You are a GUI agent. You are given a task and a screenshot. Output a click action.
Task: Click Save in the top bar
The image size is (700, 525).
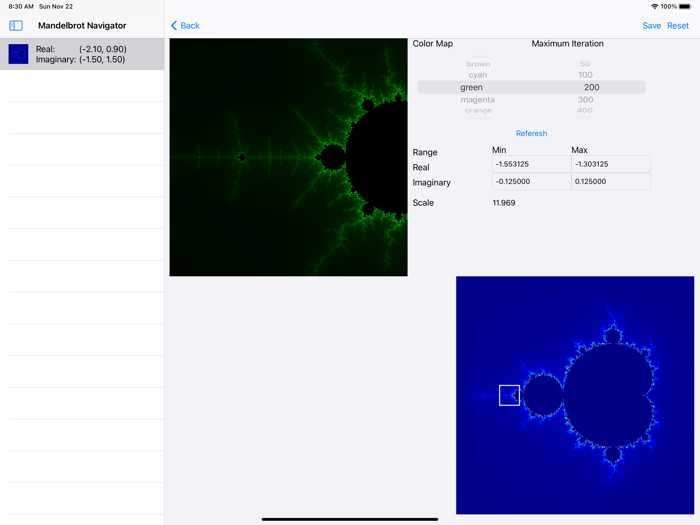click(651, 25)
